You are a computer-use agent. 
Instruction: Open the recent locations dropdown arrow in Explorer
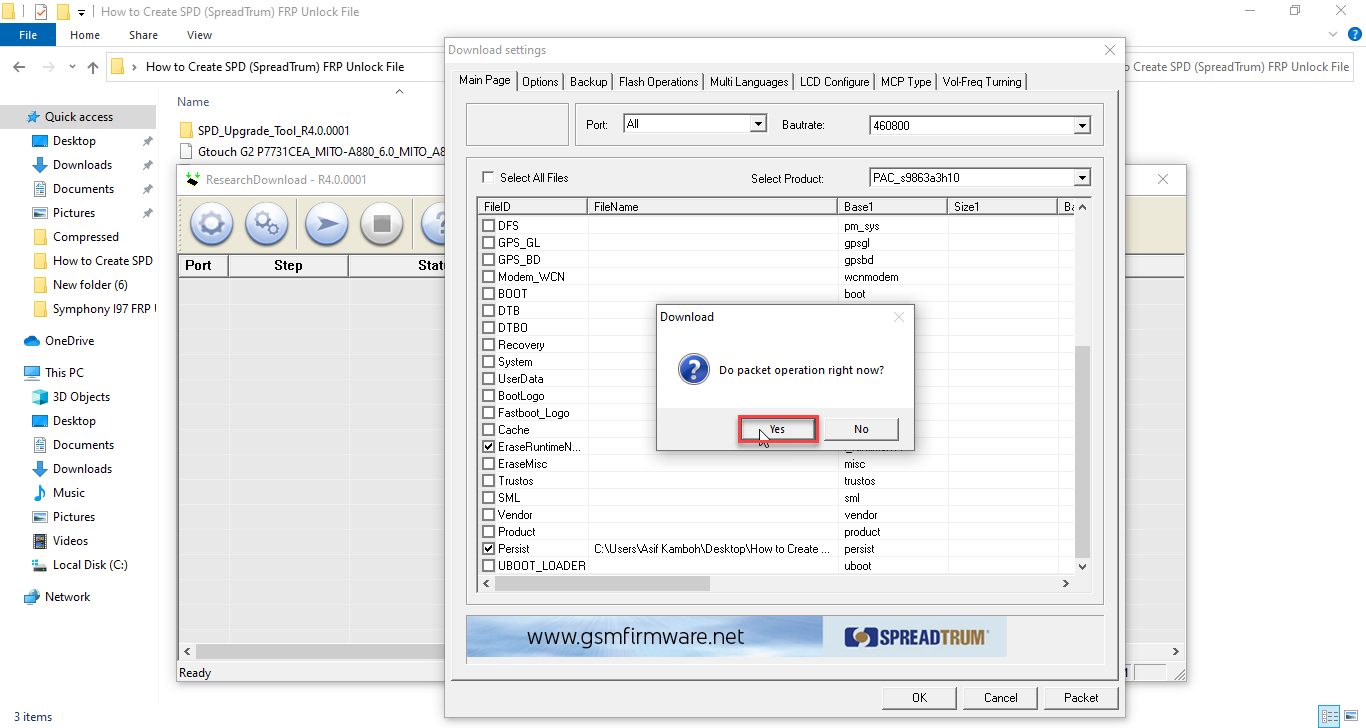(72, 67)
